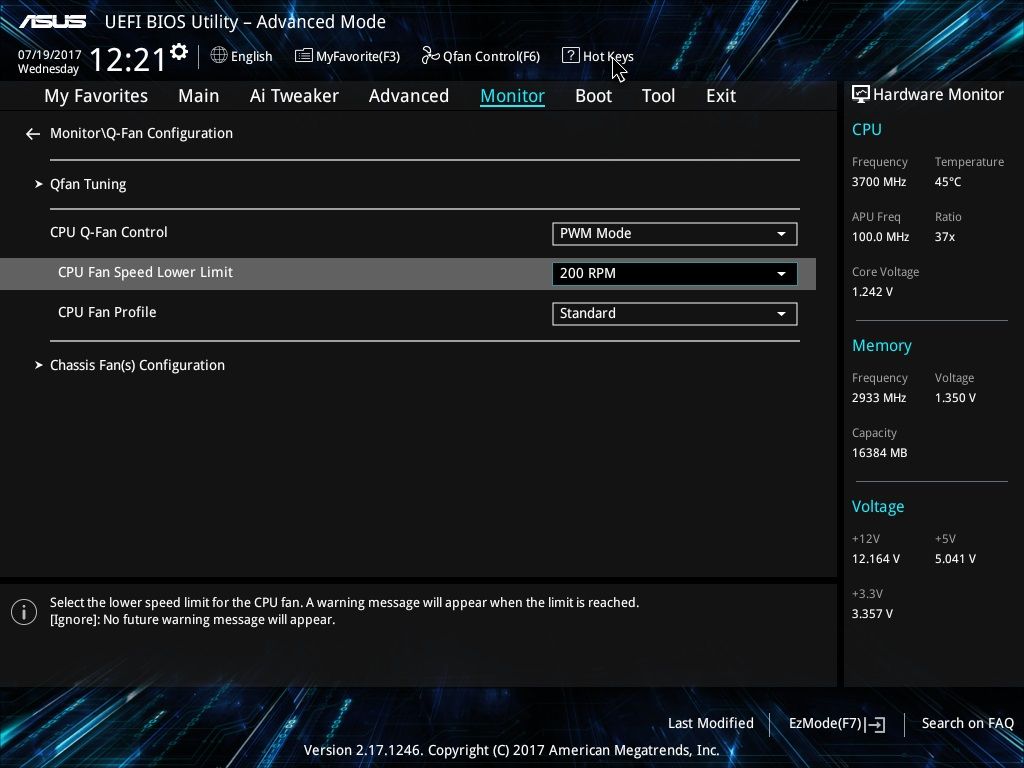This screenshot has width=1024, height=768.
Task: Click the CPU Fan Speed Lower Limit label
Action: [145, 272]
